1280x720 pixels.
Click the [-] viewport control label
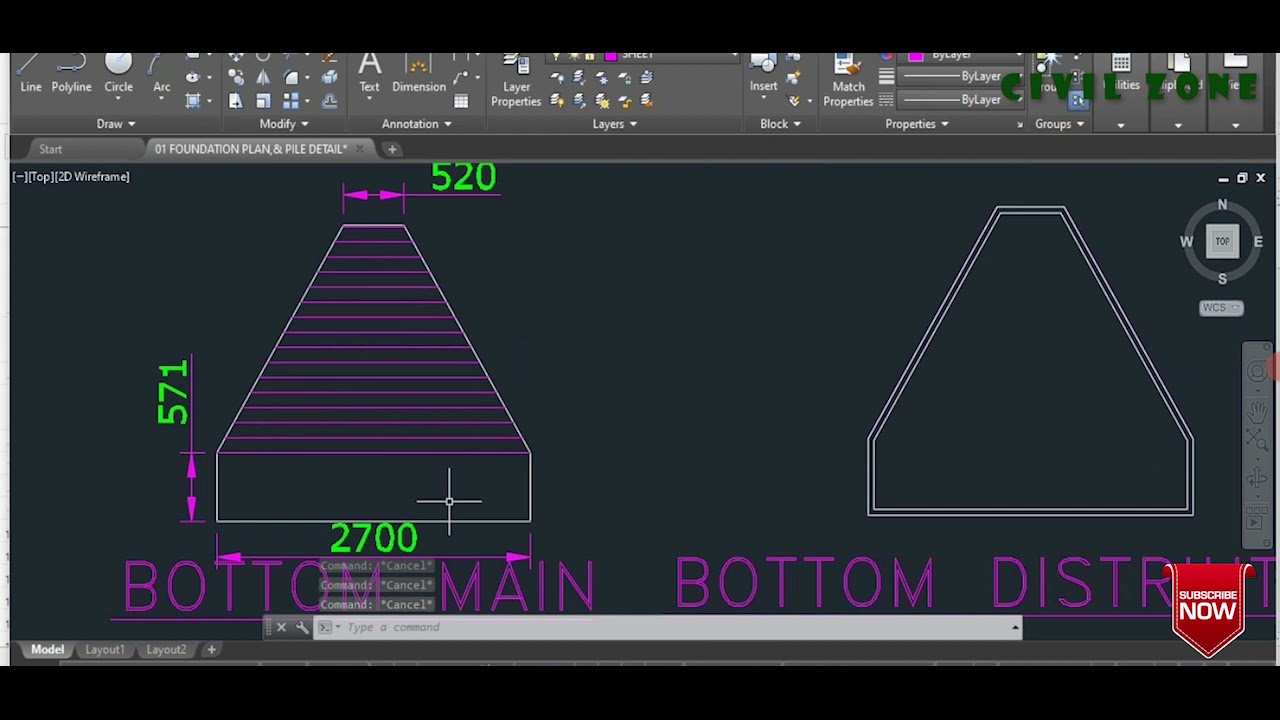coord(21,177)
